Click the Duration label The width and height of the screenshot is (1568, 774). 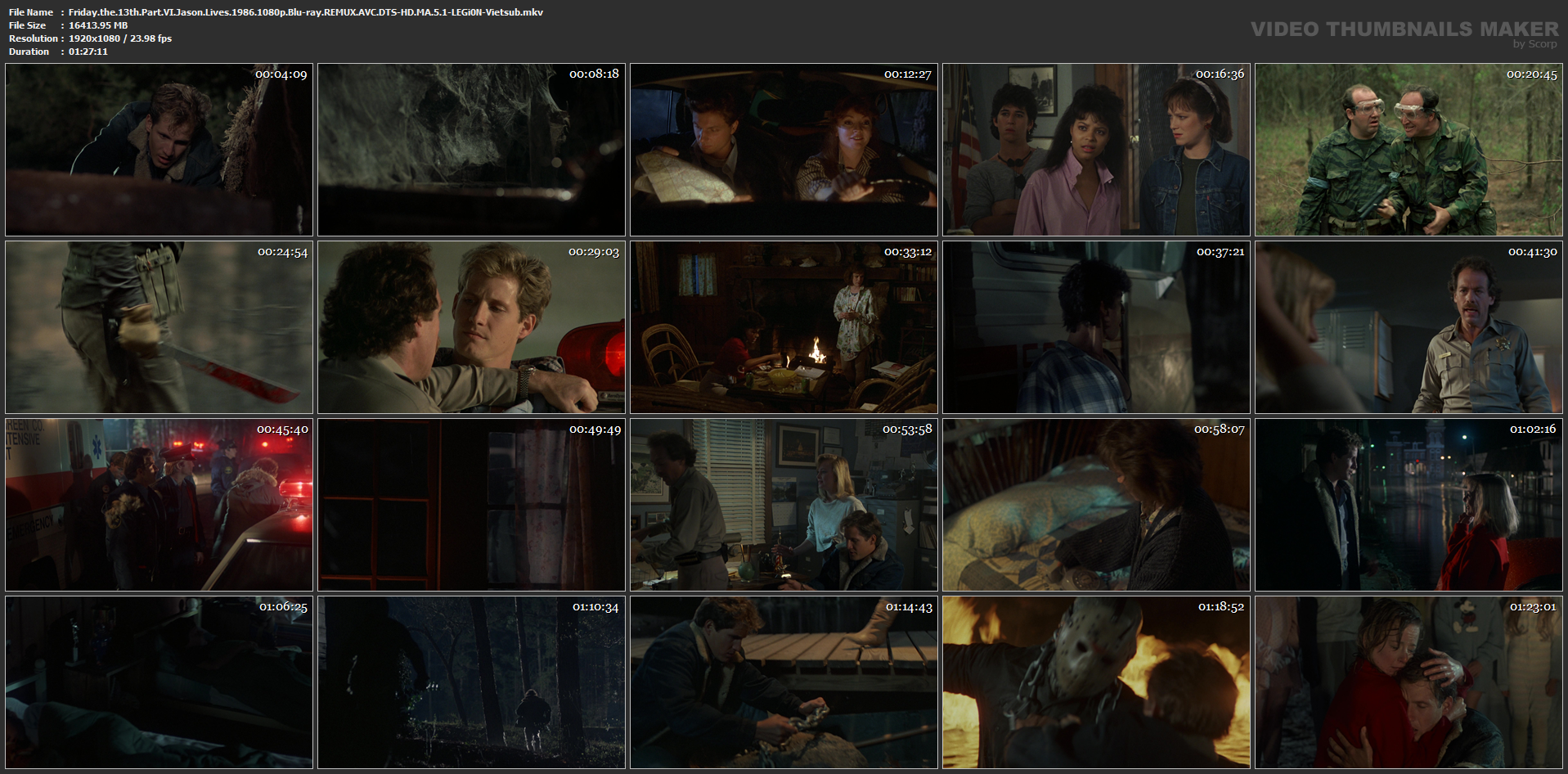coord(29,52)
